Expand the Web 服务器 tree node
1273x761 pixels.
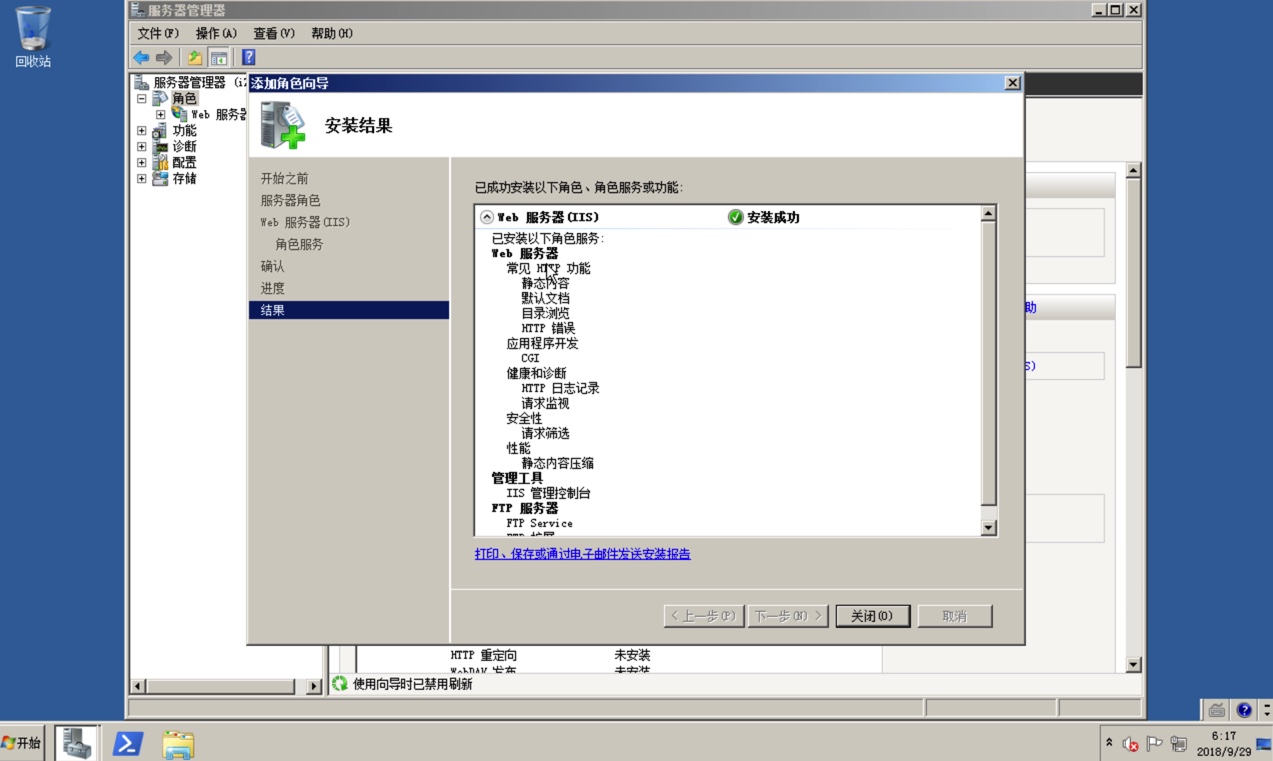click(x=160, y=114)
